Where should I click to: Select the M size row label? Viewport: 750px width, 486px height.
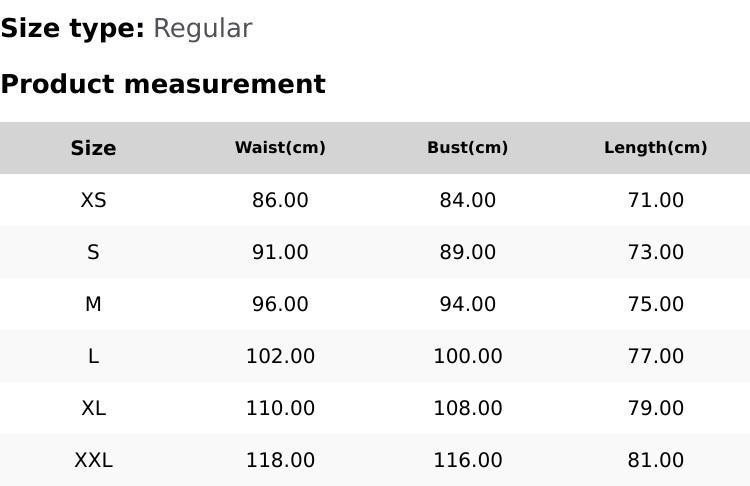(x=93, y=304)
